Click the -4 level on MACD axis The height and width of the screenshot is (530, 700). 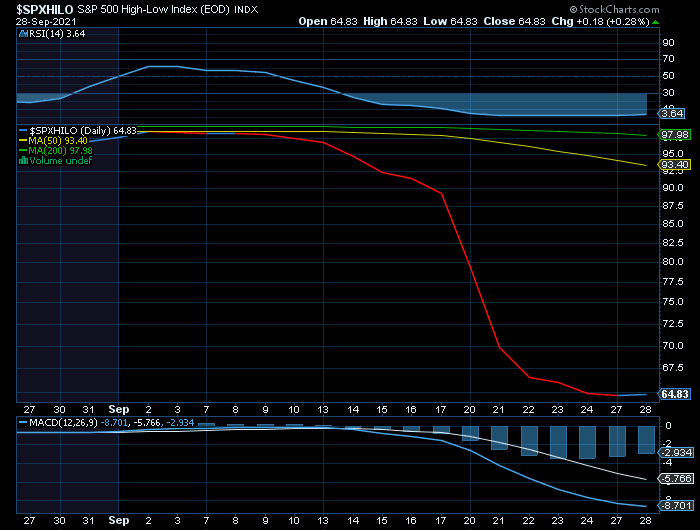click(x=667, y=463)
